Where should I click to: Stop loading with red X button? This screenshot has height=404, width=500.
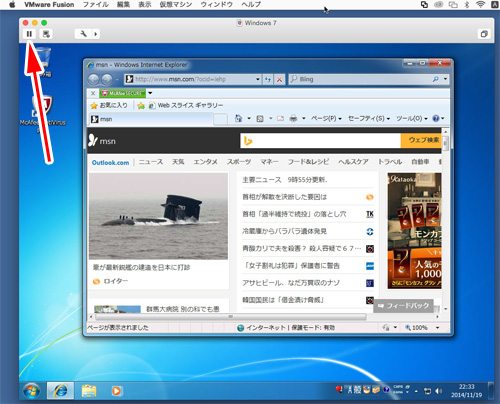click(279, 79)
